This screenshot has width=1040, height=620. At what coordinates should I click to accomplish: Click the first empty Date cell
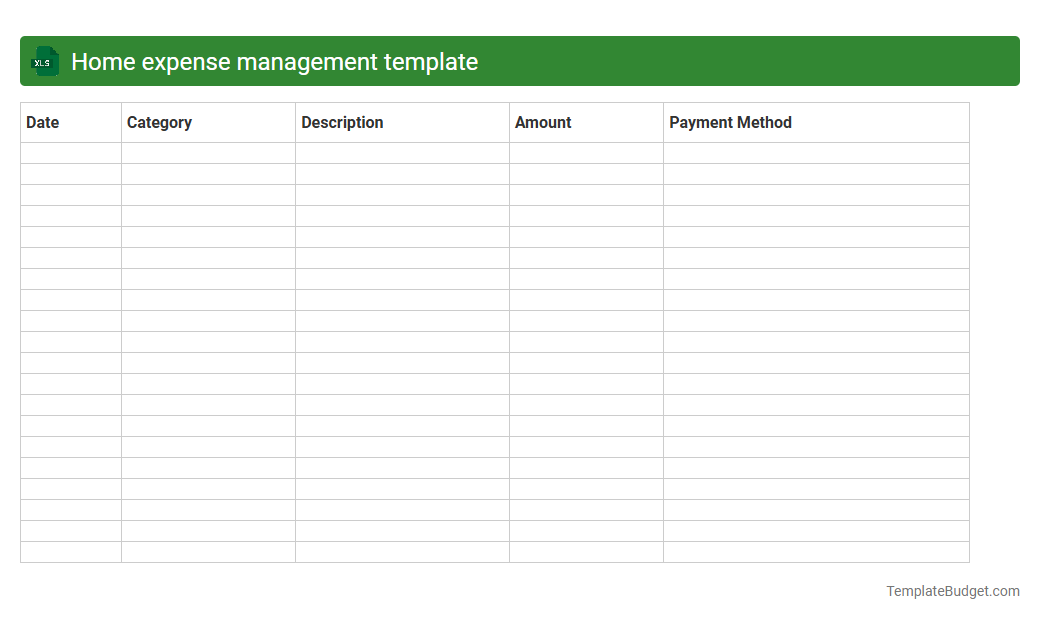70,152
